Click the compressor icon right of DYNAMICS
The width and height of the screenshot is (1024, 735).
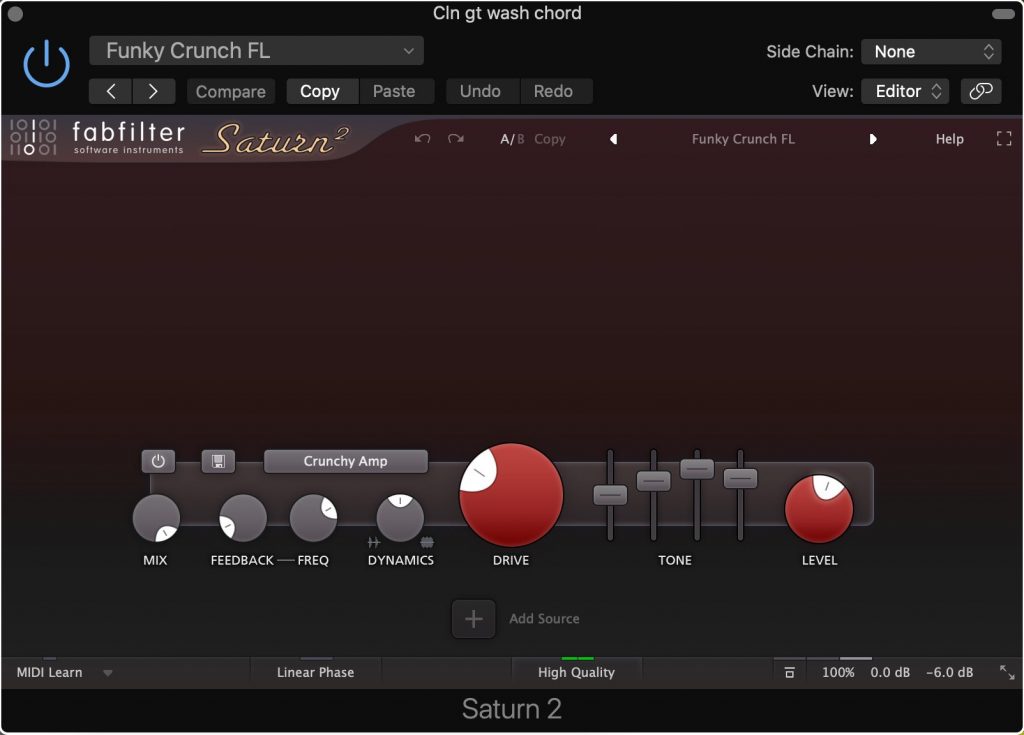point(427,542)
